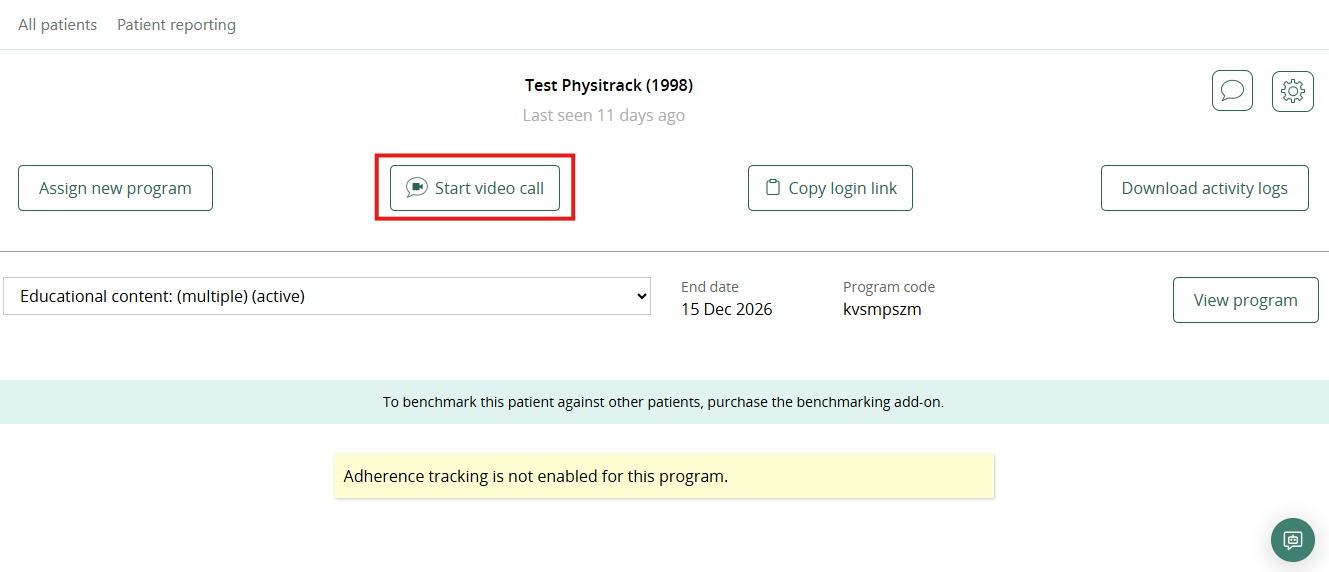The image size is (1329, 572).
Task: Click the benchmarking add-on banner text
Action: pyautogui.click(x=664, y=402)
